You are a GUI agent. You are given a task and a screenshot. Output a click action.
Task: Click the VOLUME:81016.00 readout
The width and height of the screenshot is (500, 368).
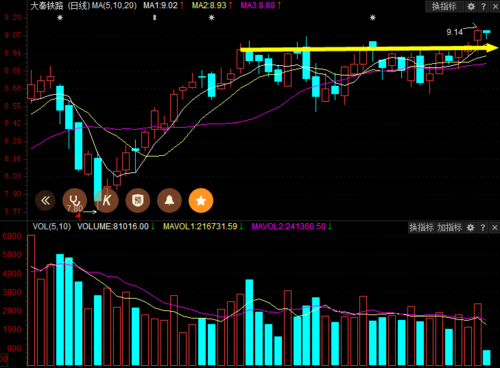pyautogui.click(x=113, y=227)
